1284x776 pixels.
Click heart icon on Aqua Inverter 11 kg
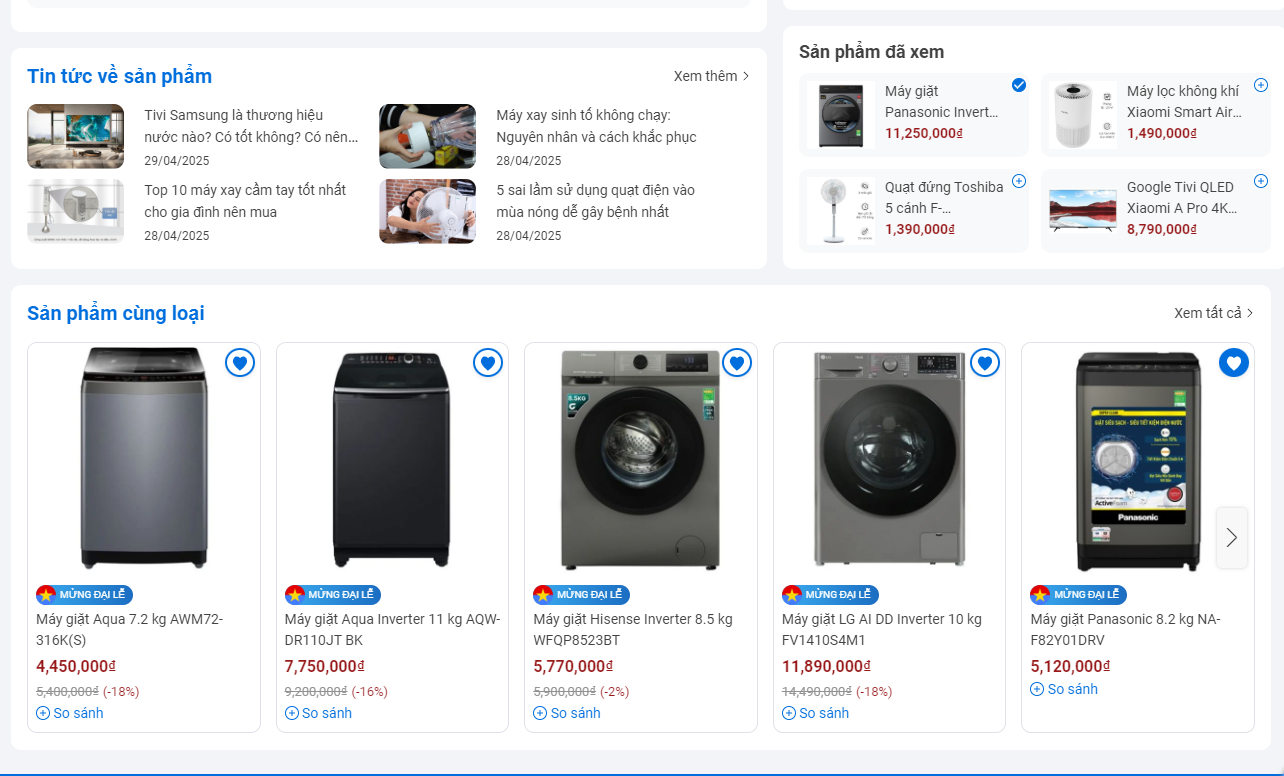point(488,362)
